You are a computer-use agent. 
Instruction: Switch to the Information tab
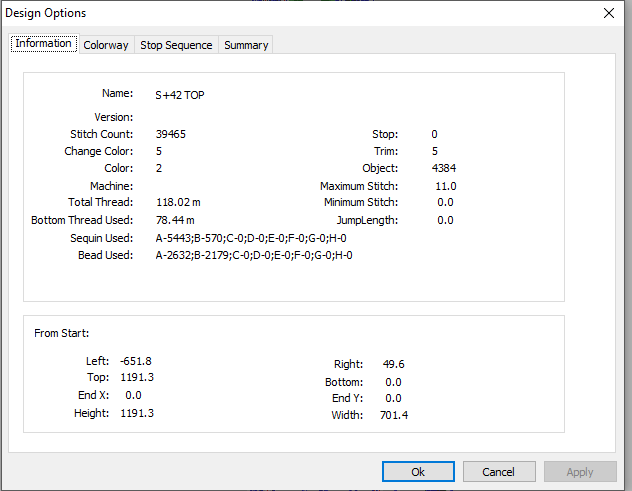tap(44, 44)
